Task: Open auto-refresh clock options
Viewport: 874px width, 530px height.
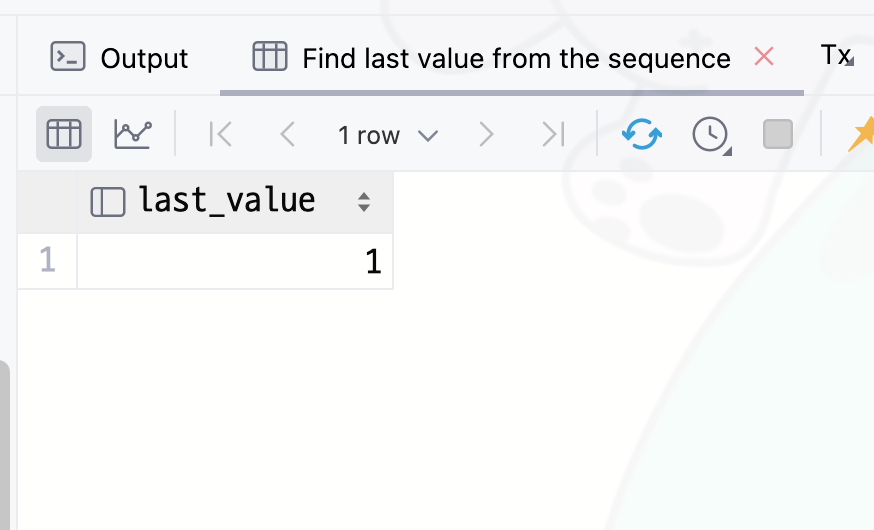Action: click(711, 135)
